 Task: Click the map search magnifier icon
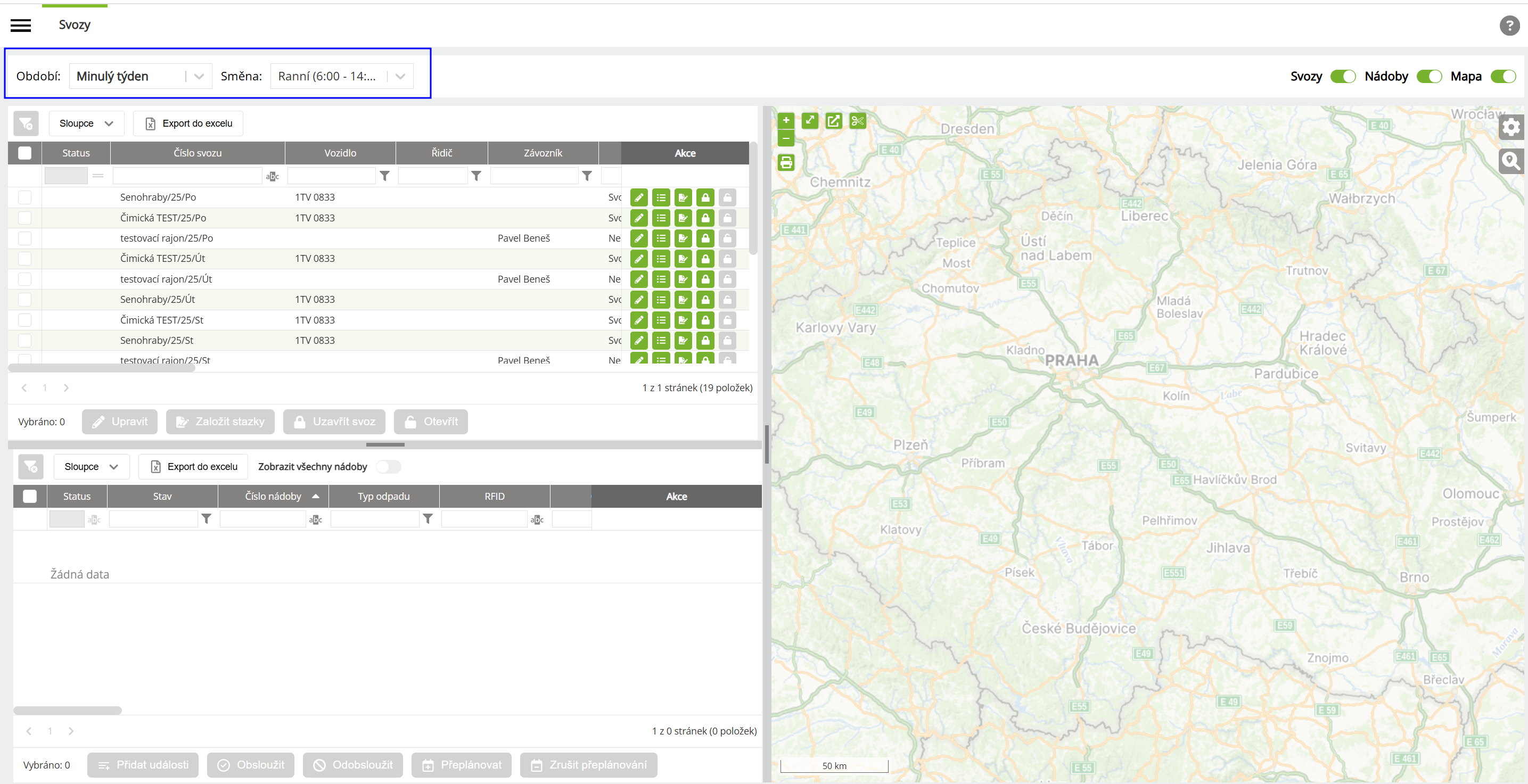point(1510,161)
